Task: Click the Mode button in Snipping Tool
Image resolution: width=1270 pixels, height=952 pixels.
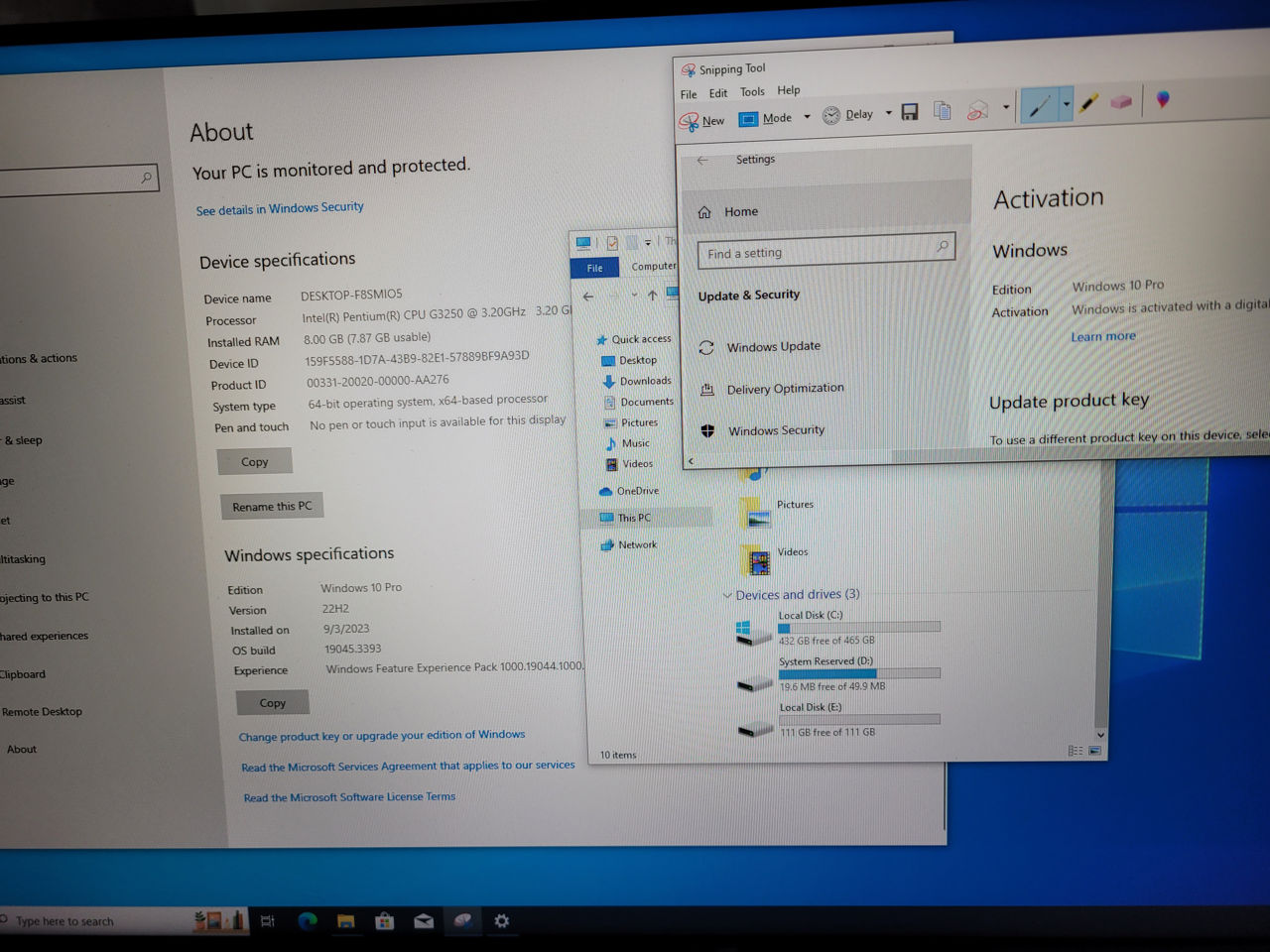Action: [766, 118]
